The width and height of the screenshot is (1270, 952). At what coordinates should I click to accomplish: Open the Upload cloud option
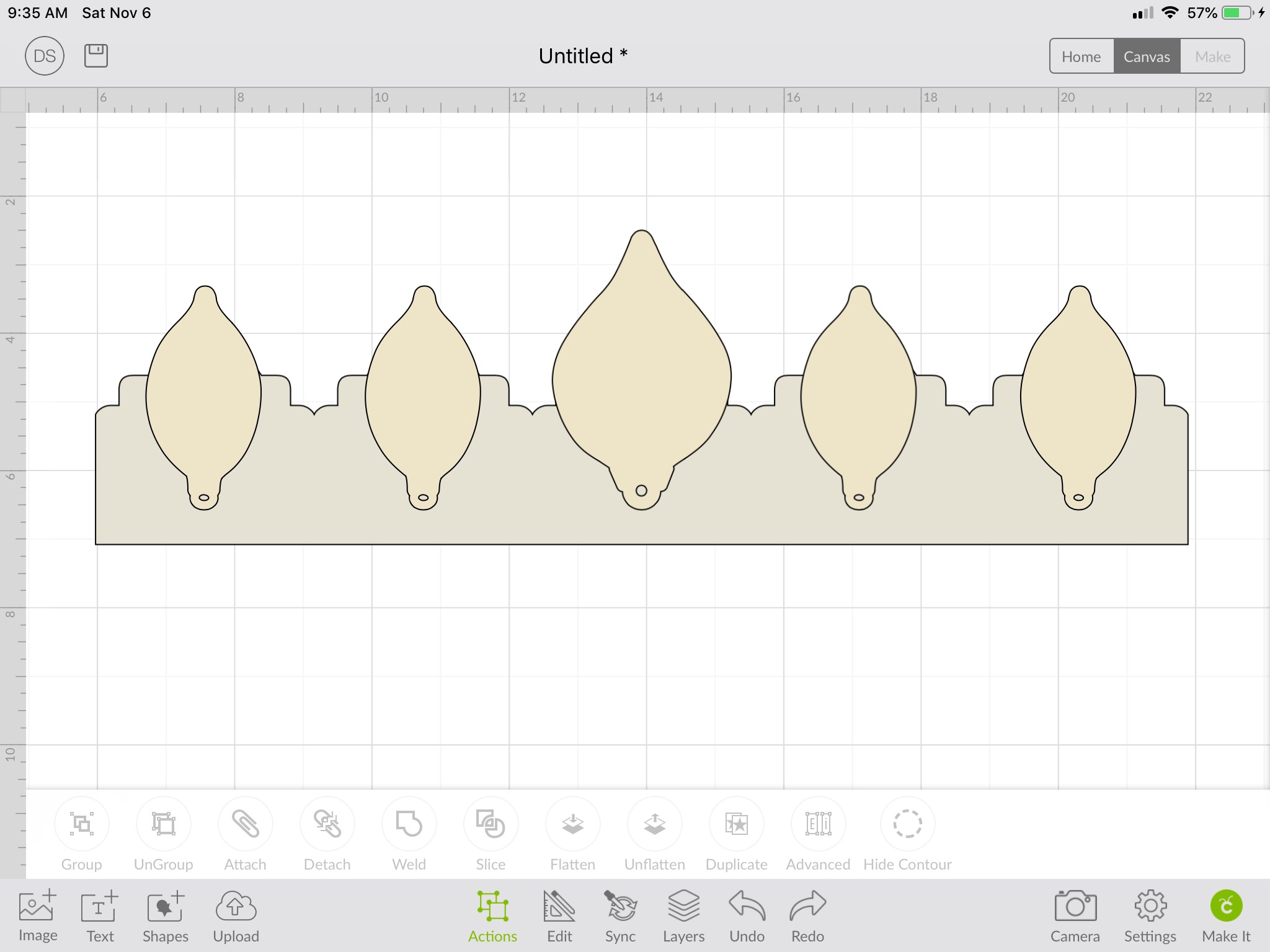236,916
